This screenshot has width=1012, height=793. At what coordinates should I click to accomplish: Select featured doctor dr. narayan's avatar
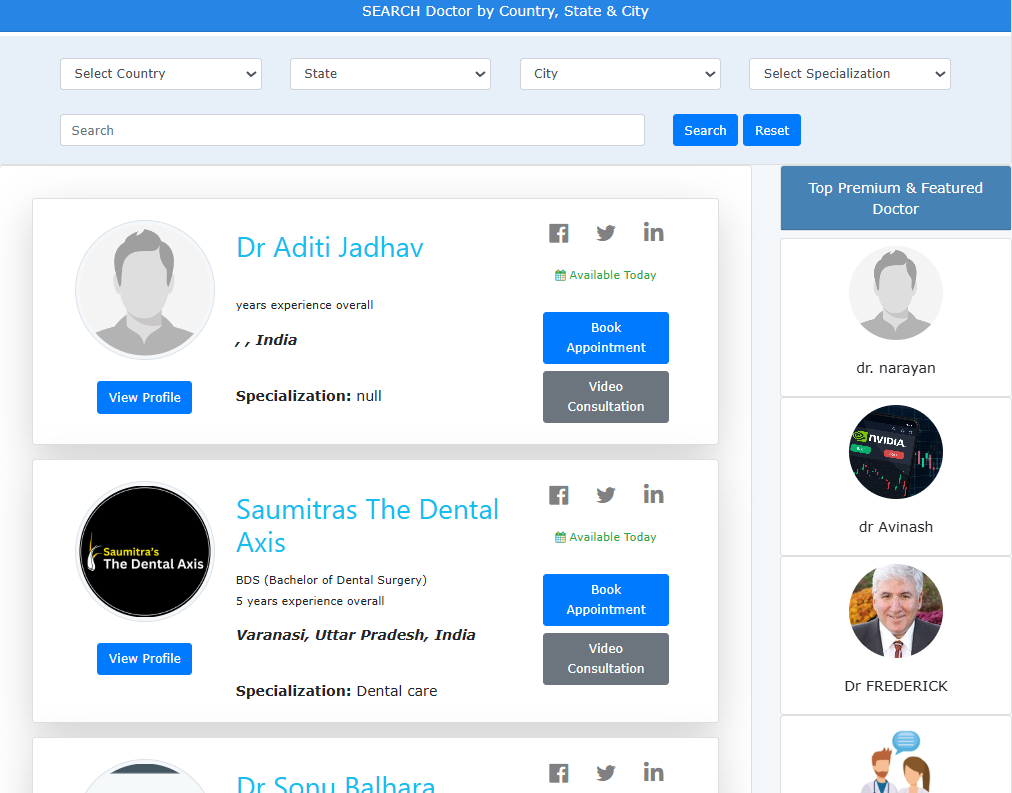coord(896,293)
